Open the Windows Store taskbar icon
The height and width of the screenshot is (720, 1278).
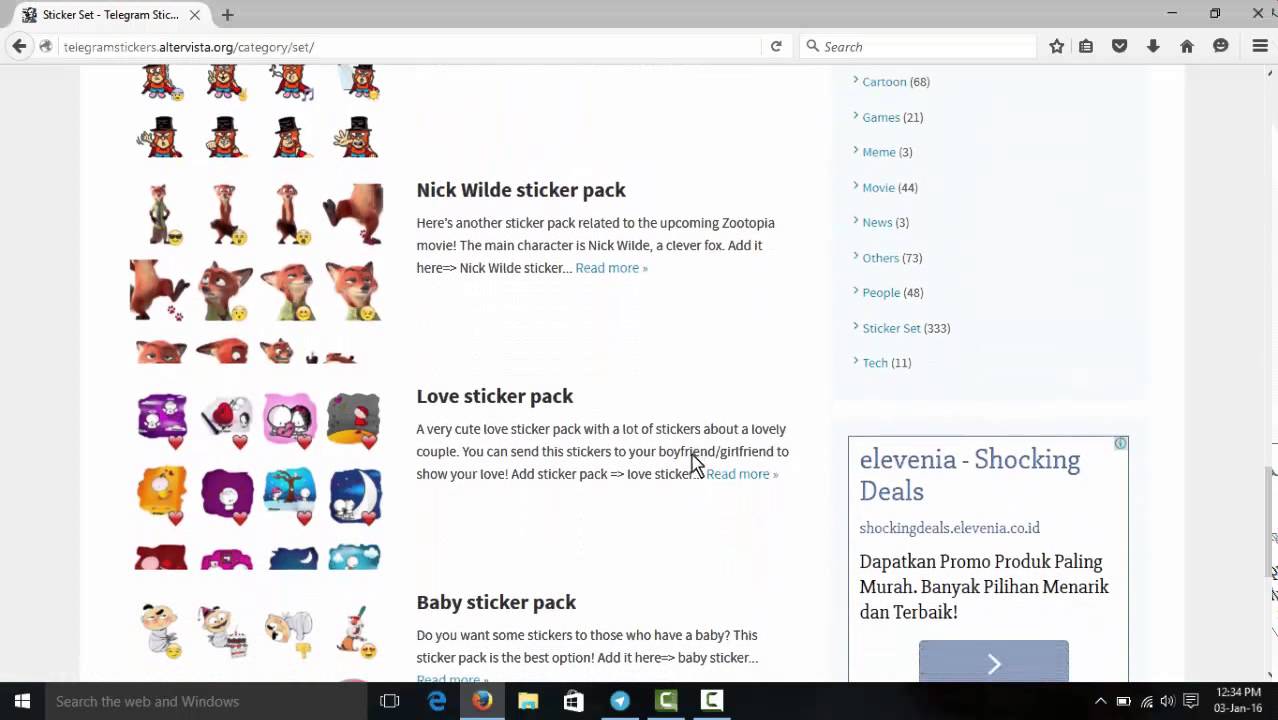coord(573,701)
